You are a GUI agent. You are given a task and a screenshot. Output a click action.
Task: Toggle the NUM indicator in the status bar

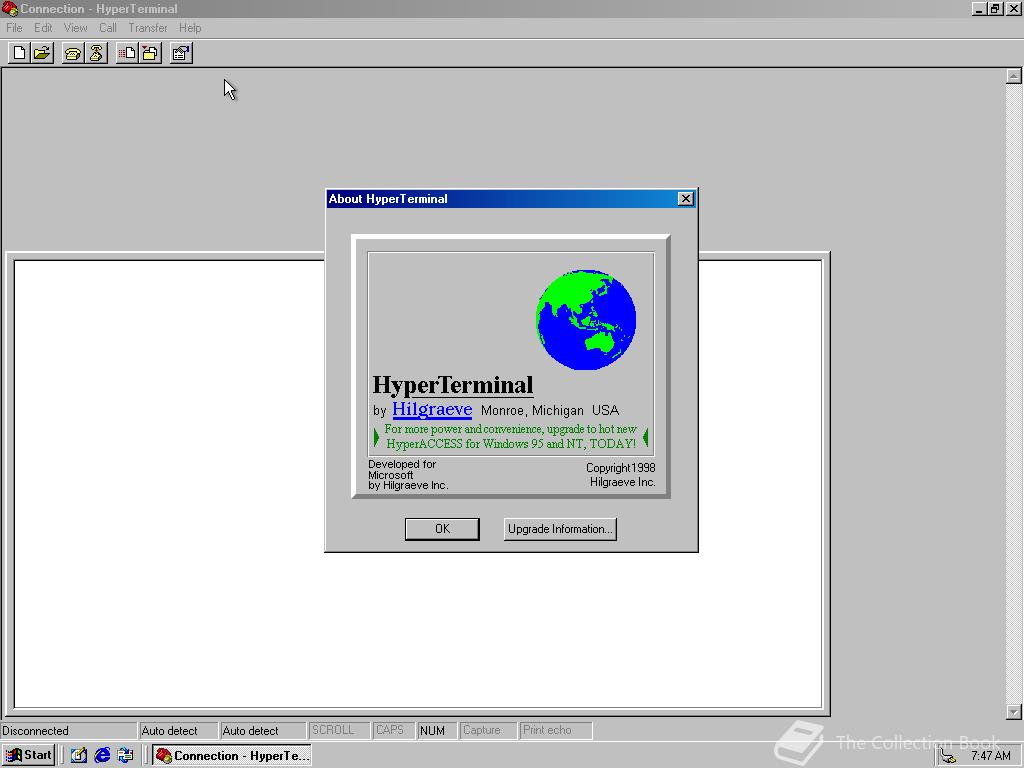[437, 730]
